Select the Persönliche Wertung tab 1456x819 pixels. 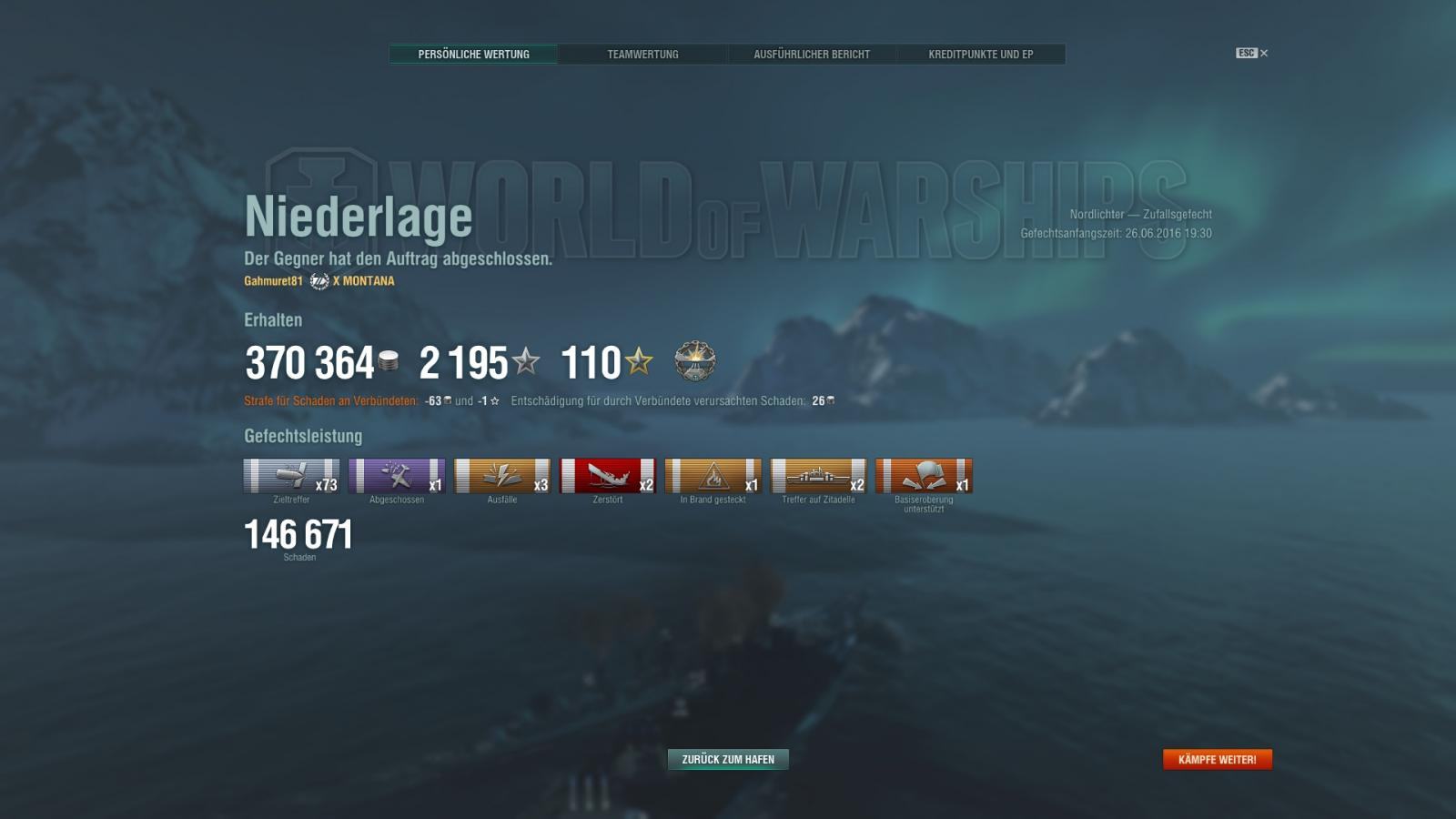click(473, 55)
